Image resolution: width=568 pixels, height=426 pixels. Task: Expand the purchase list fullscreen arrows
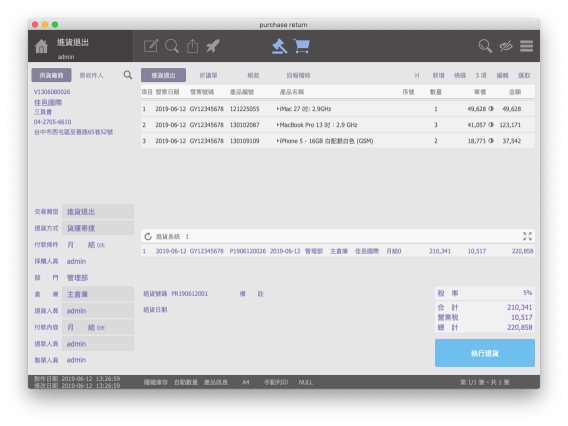[527, 237]
